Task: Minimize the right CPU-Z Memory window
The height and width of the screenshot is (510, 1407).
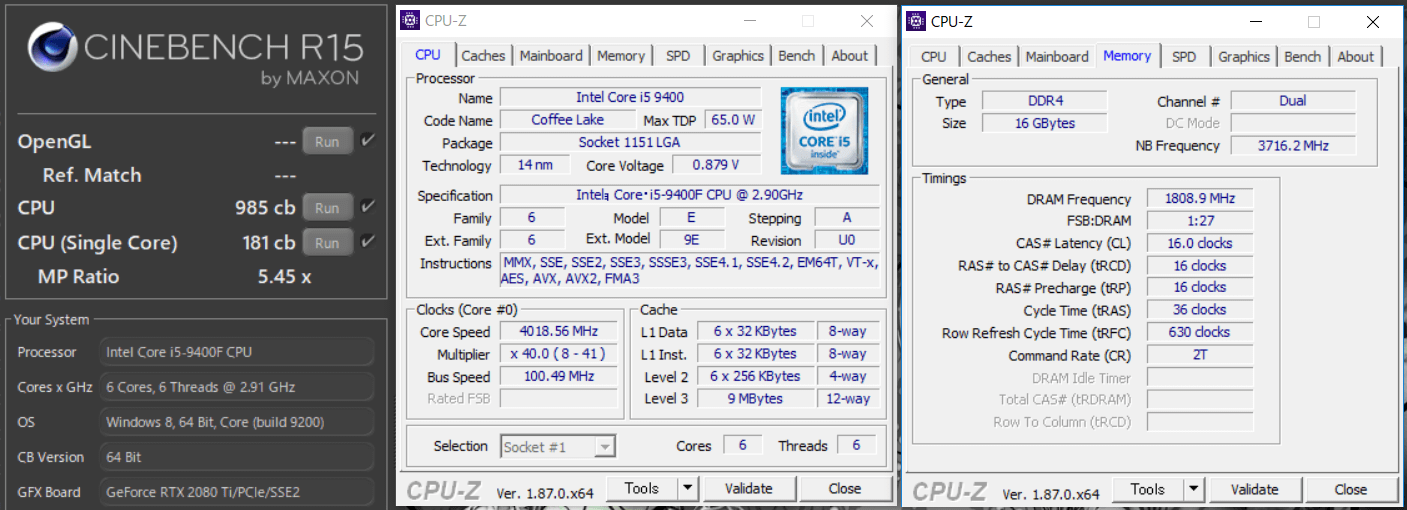Action: click(1257, 21)
